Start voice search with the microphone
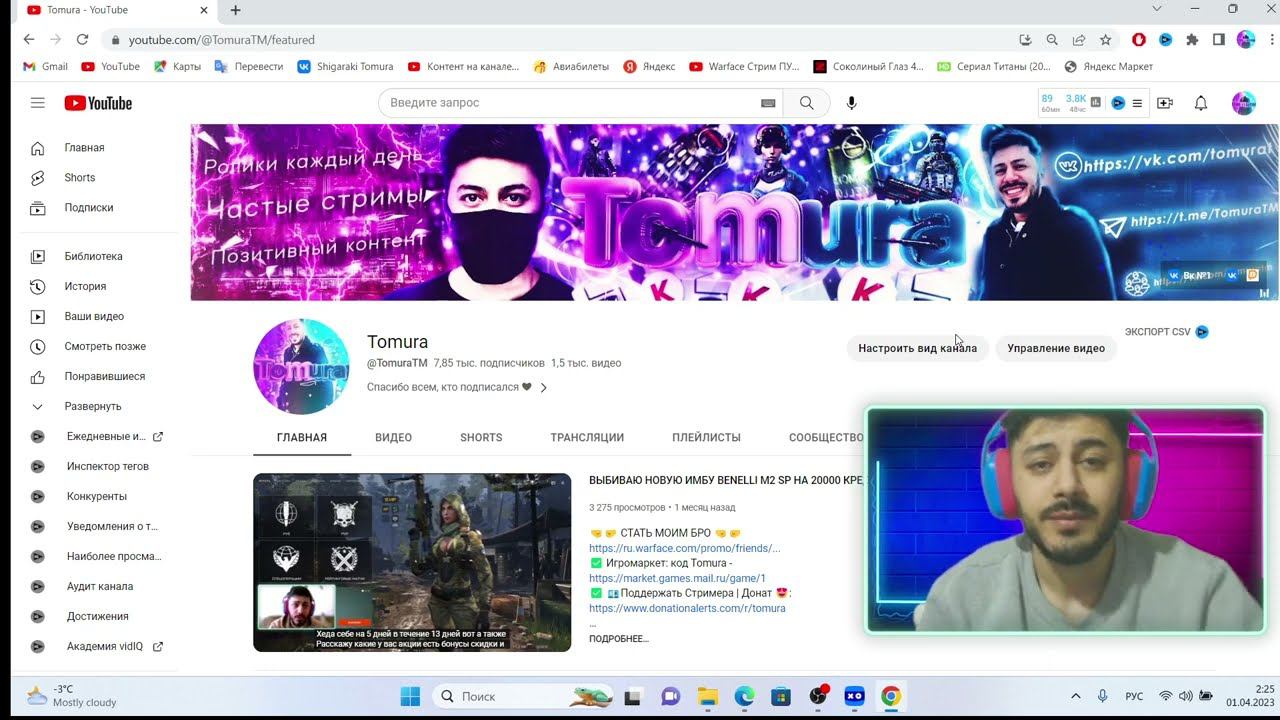This screenshot has height=720, width=1280. (x=851, y=103)
